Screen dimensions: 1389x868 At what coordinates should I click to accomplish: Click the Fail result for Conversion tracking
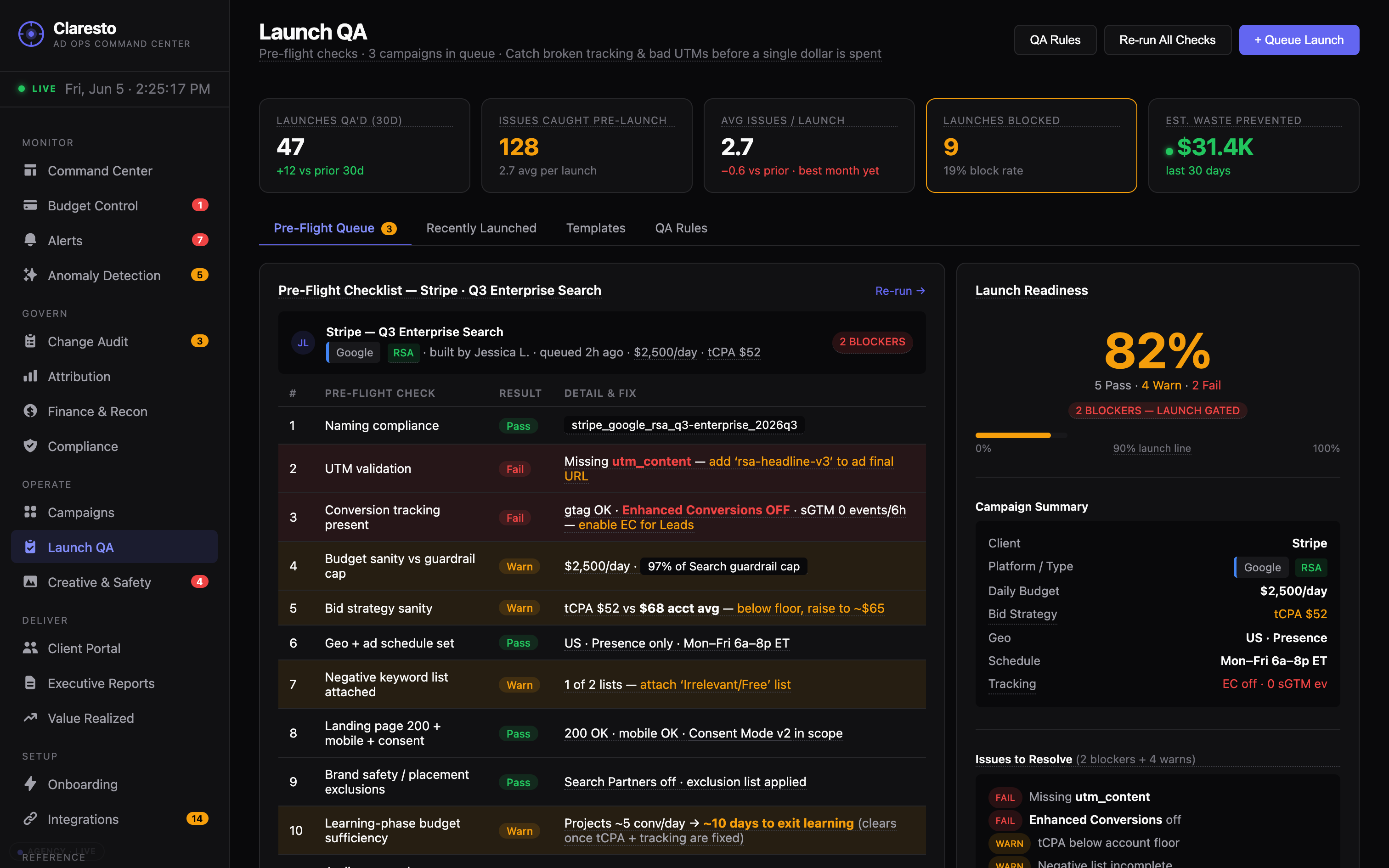(x=515, y=518)
